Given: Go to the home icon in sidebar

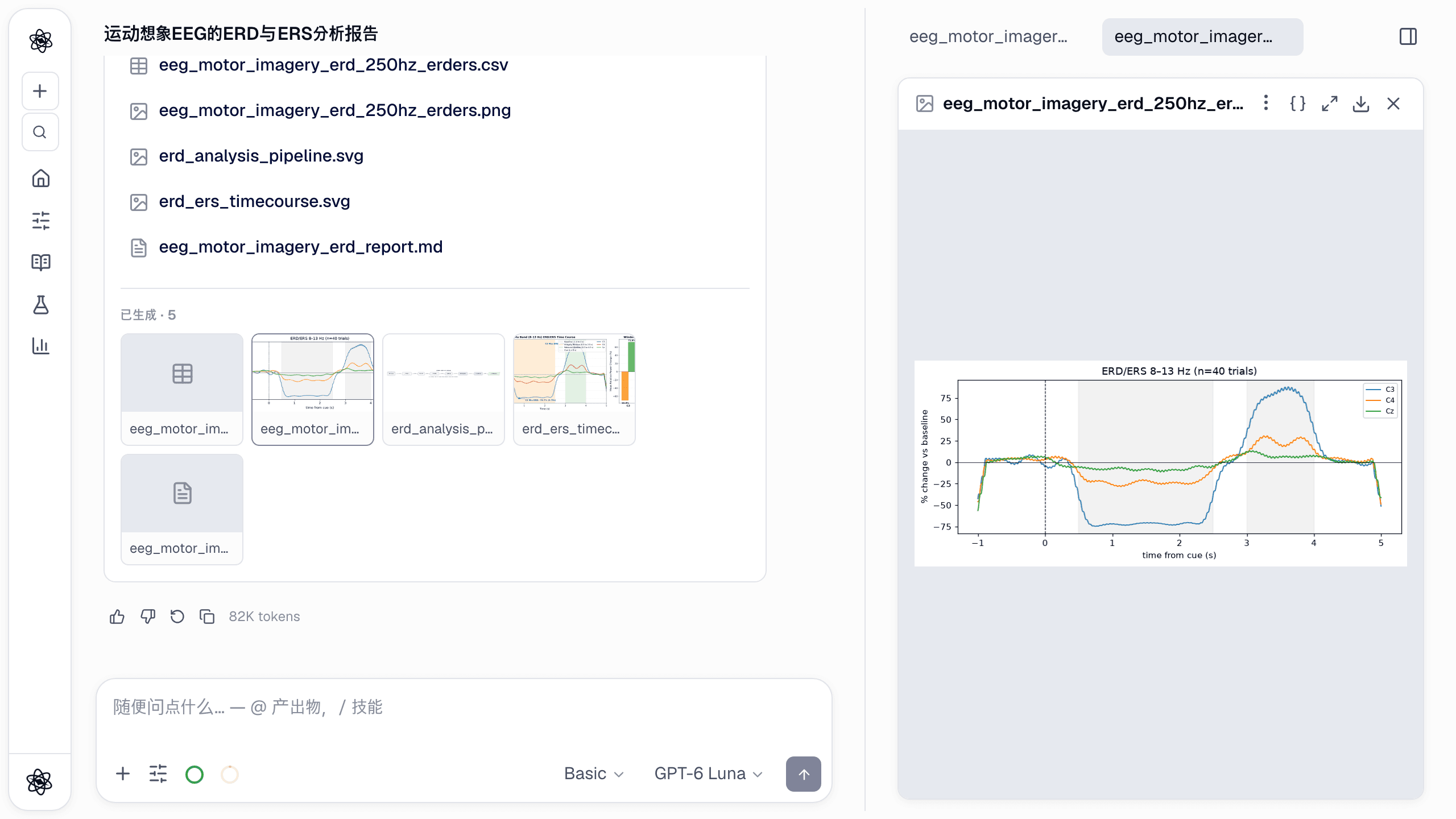Looking at the screenshot, I should [x=40, y=179].
